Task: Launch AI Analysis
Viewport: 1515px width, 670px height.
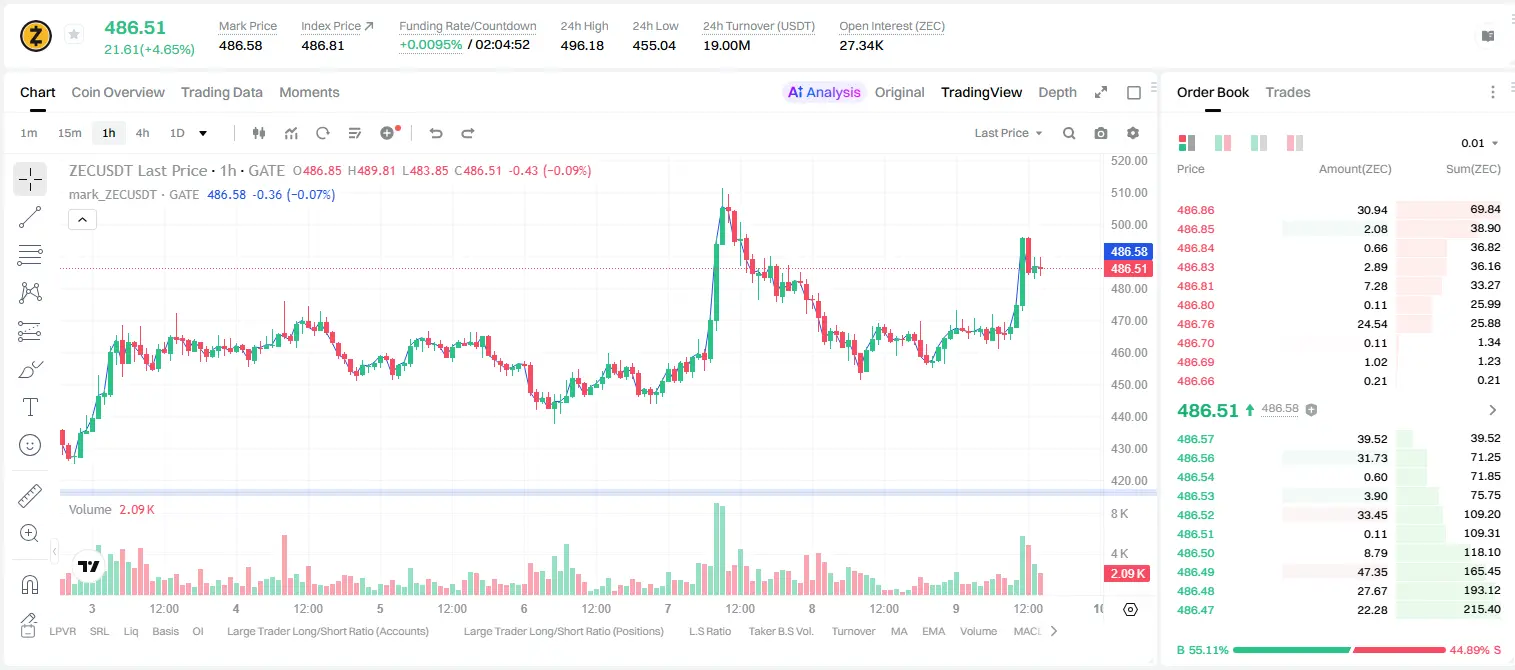Action: pyautogui.click(x=824, y=92)
